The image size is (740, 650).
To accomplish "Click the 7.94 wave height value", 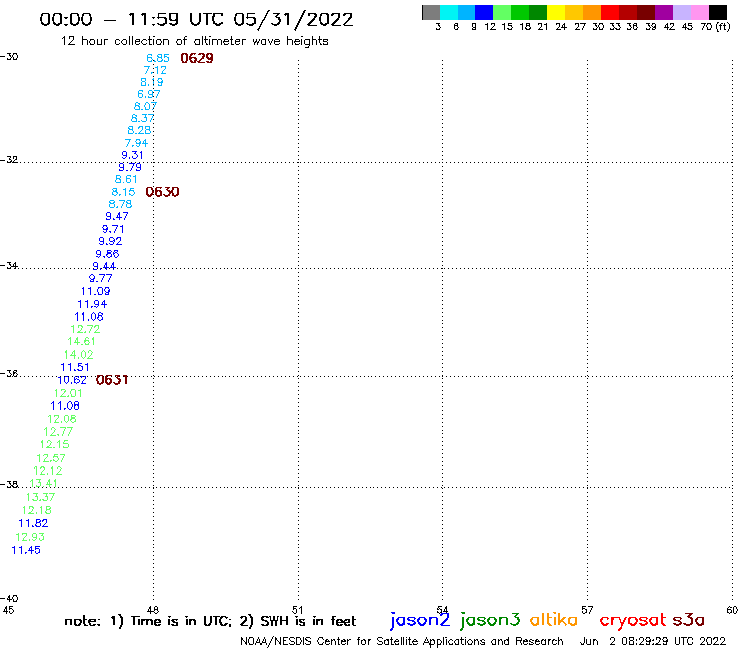I will click(136, 143).
